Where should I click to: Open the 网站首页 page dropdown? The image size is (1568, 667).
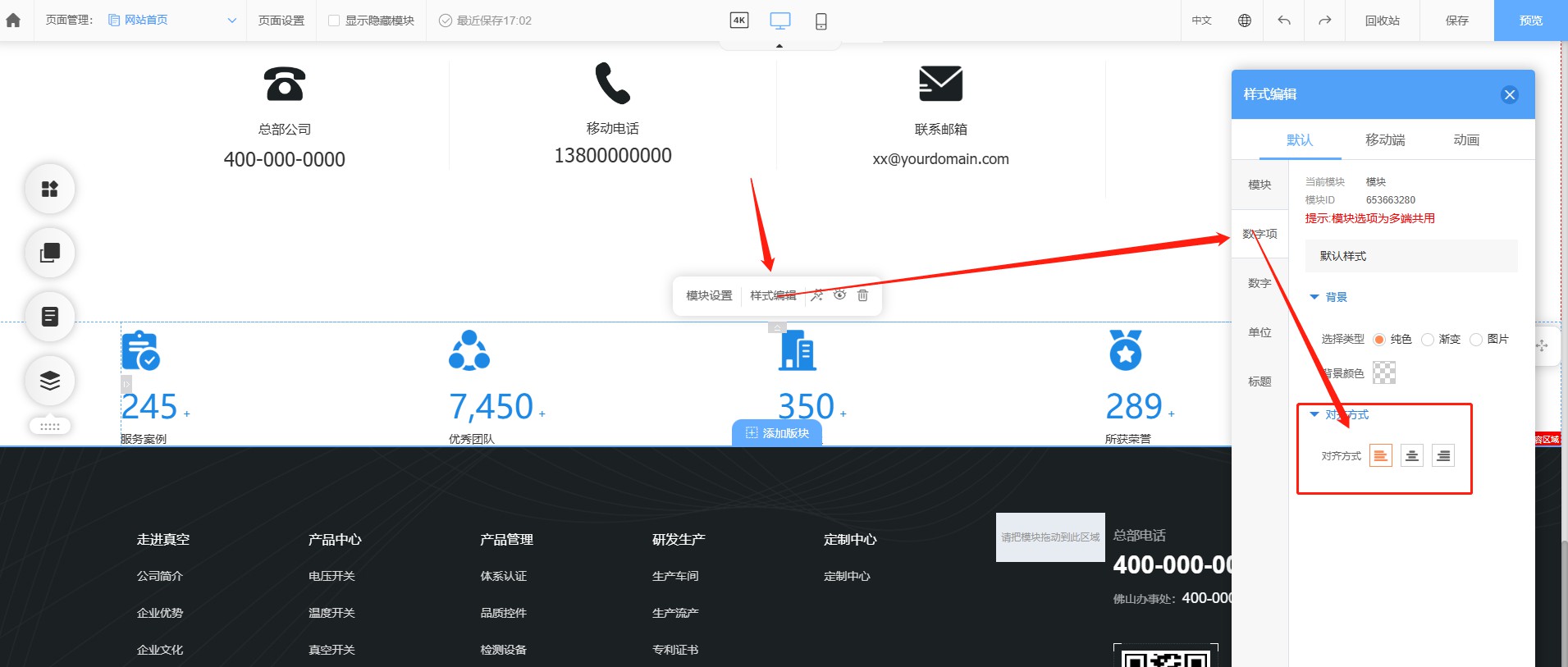172,21
